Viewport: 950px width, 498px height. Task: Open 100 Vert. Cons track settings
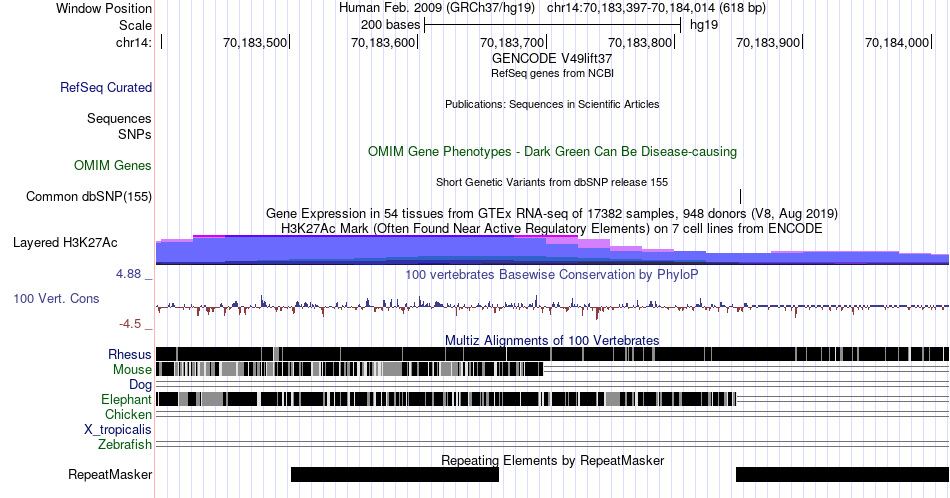(x=56, y=298)
